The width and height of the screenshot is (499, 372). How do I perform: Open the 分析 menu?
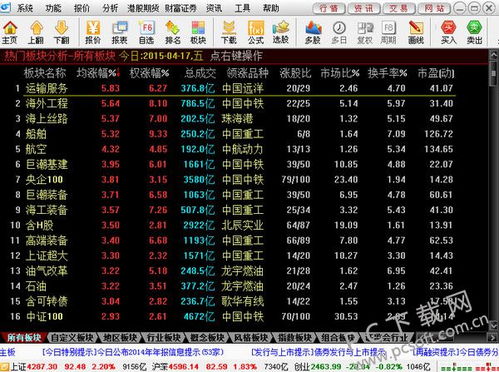pyautogui.click(x=110, y=8)
